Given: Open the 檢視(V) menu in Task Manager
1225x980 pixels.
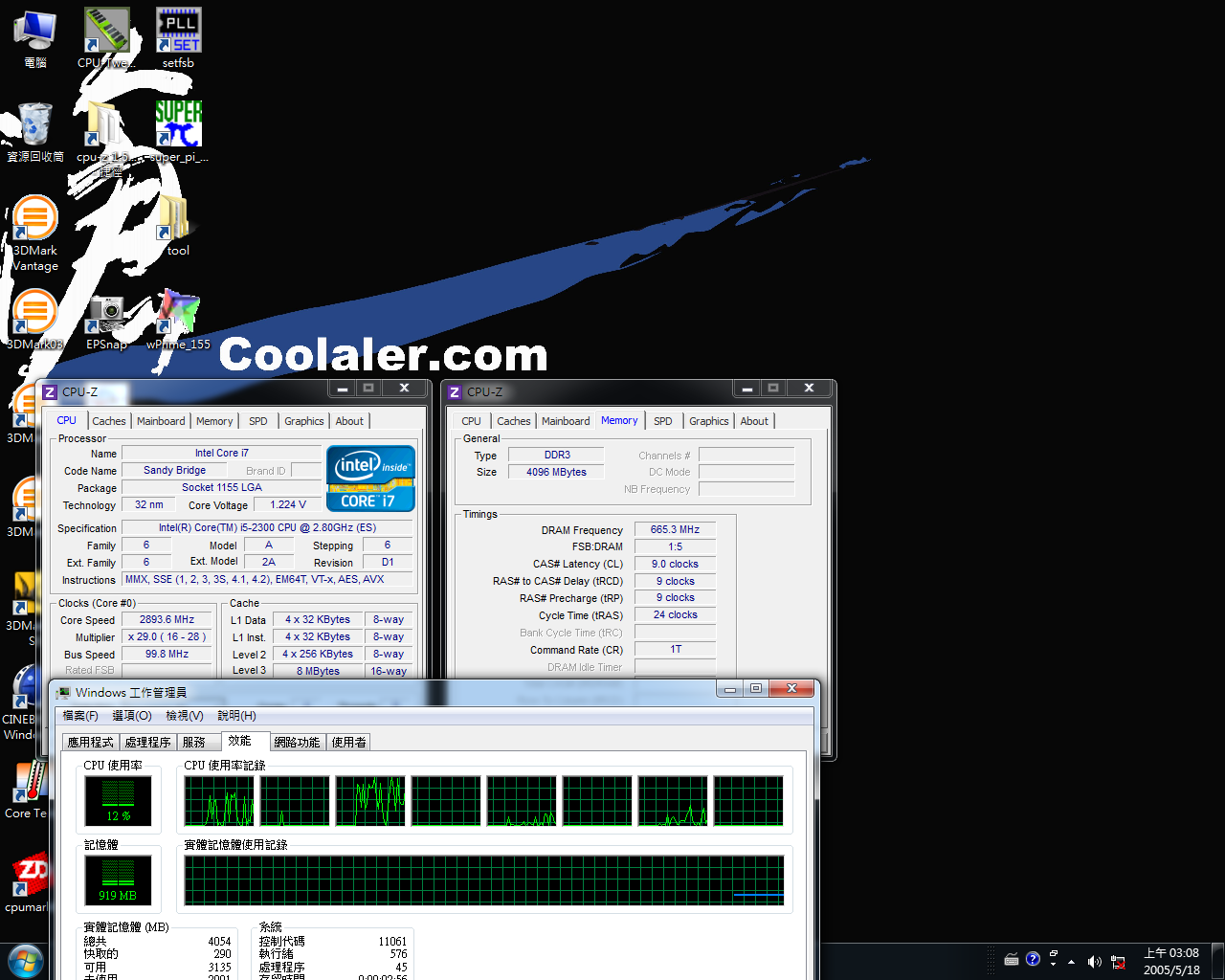Looking at the screenshot, I should click(x=185, y=716).
